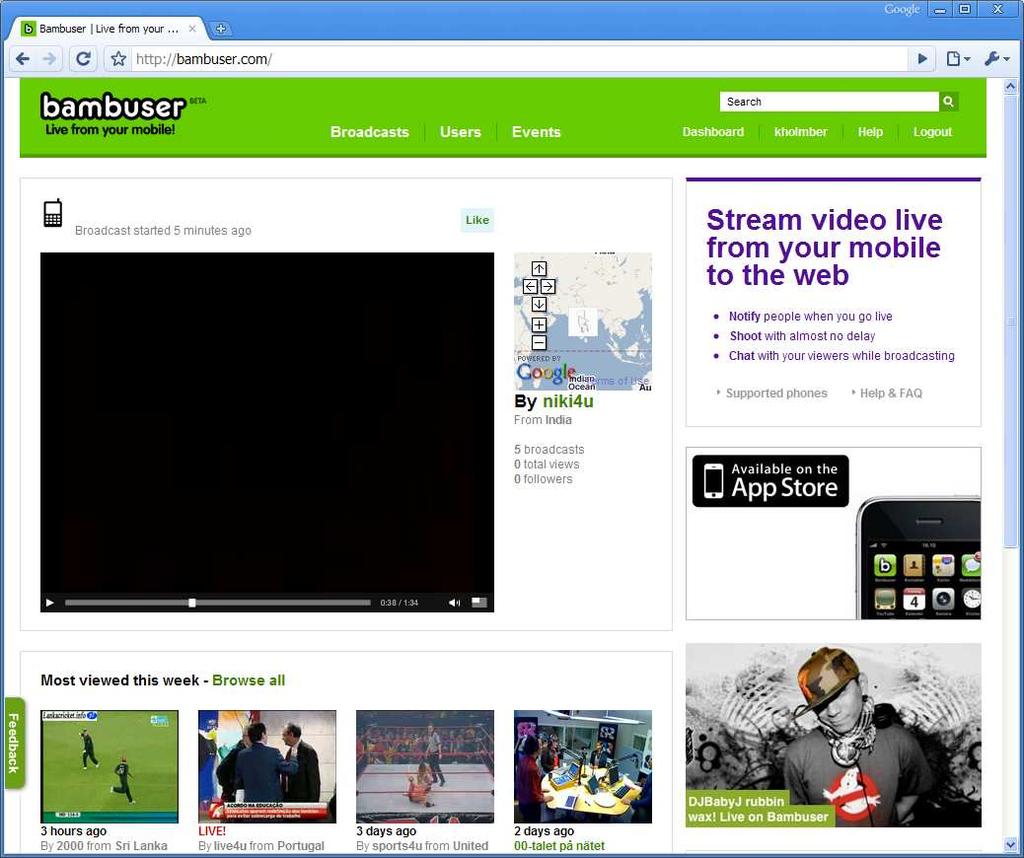This screenshot has width=1024, height=858.
Task: Zoom in on the map
Action: [539, 325]
